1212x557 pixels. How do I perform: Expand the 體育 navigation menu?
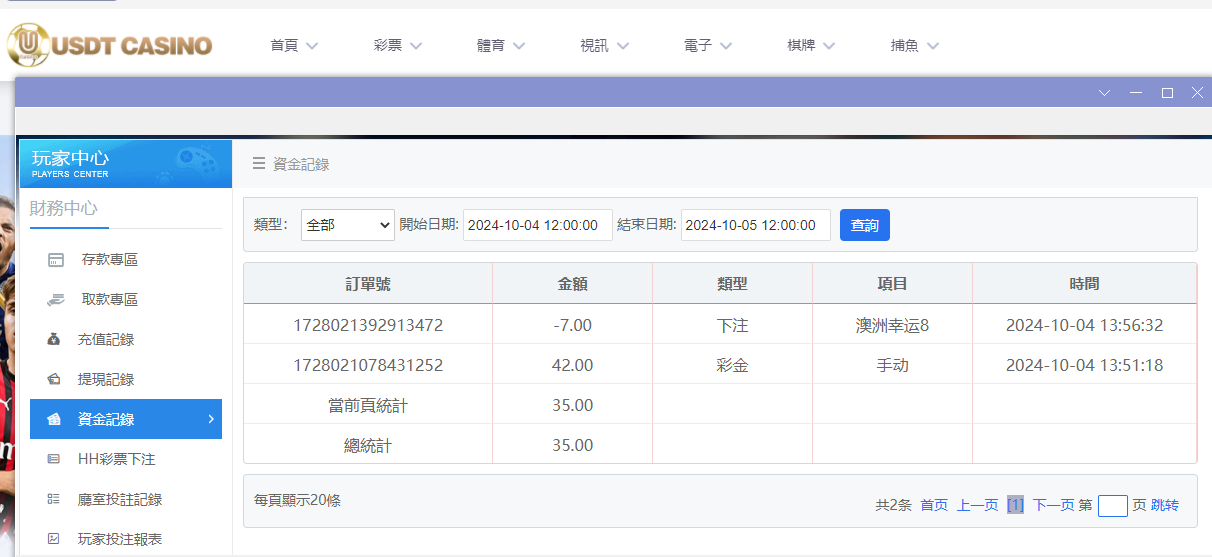(x=500, y=46)
